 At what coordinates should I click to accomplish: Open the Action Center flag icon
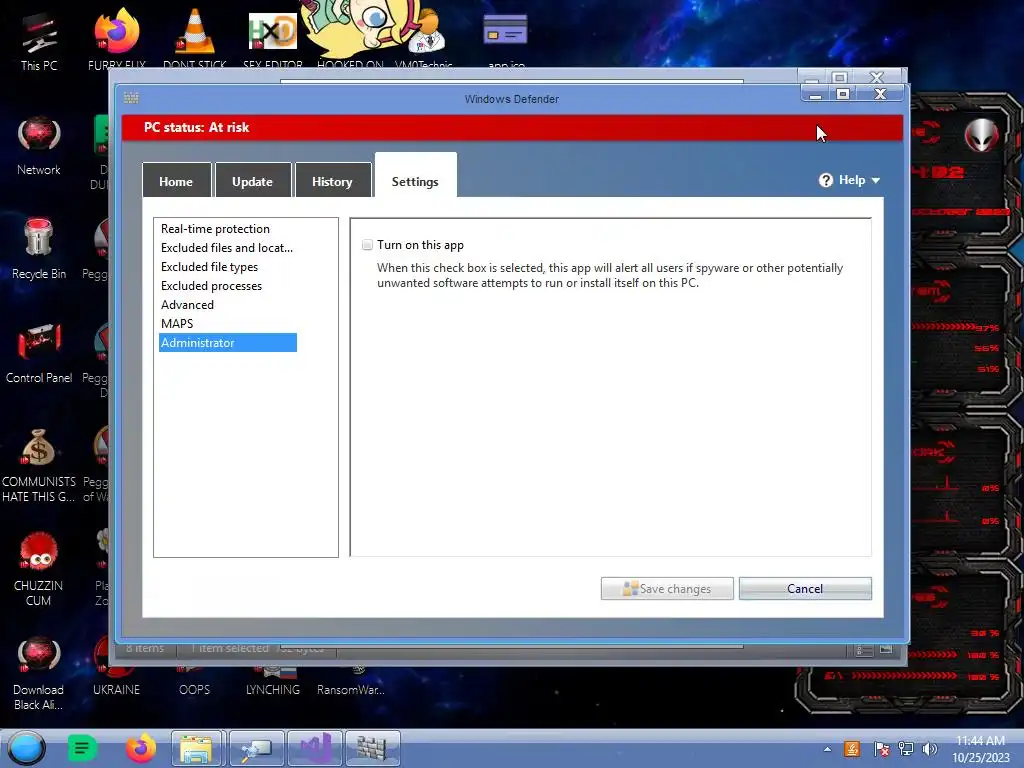881,749
